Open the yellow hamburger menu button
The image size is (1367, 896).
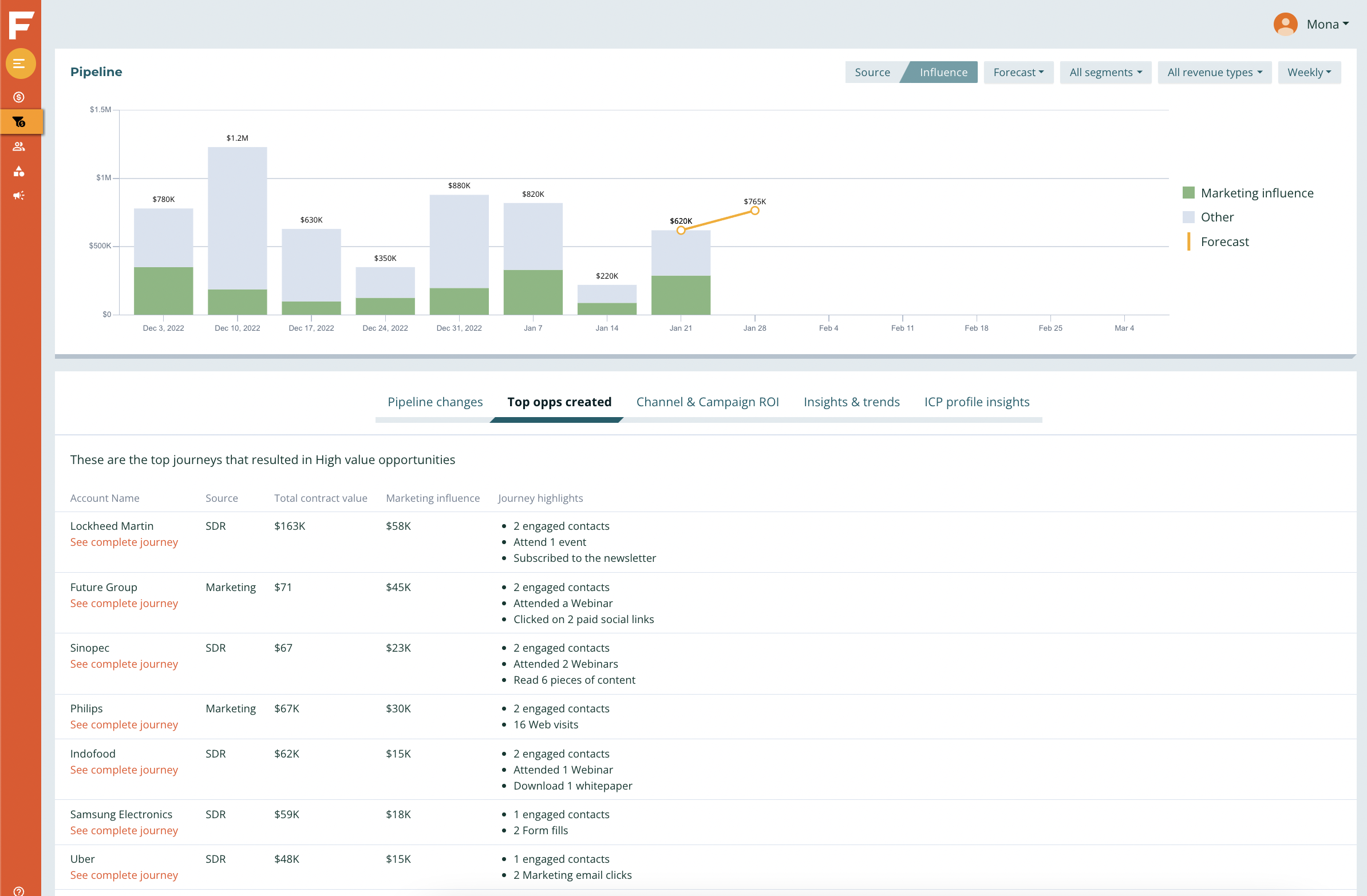pyautogui.click(x=20, y=64)
